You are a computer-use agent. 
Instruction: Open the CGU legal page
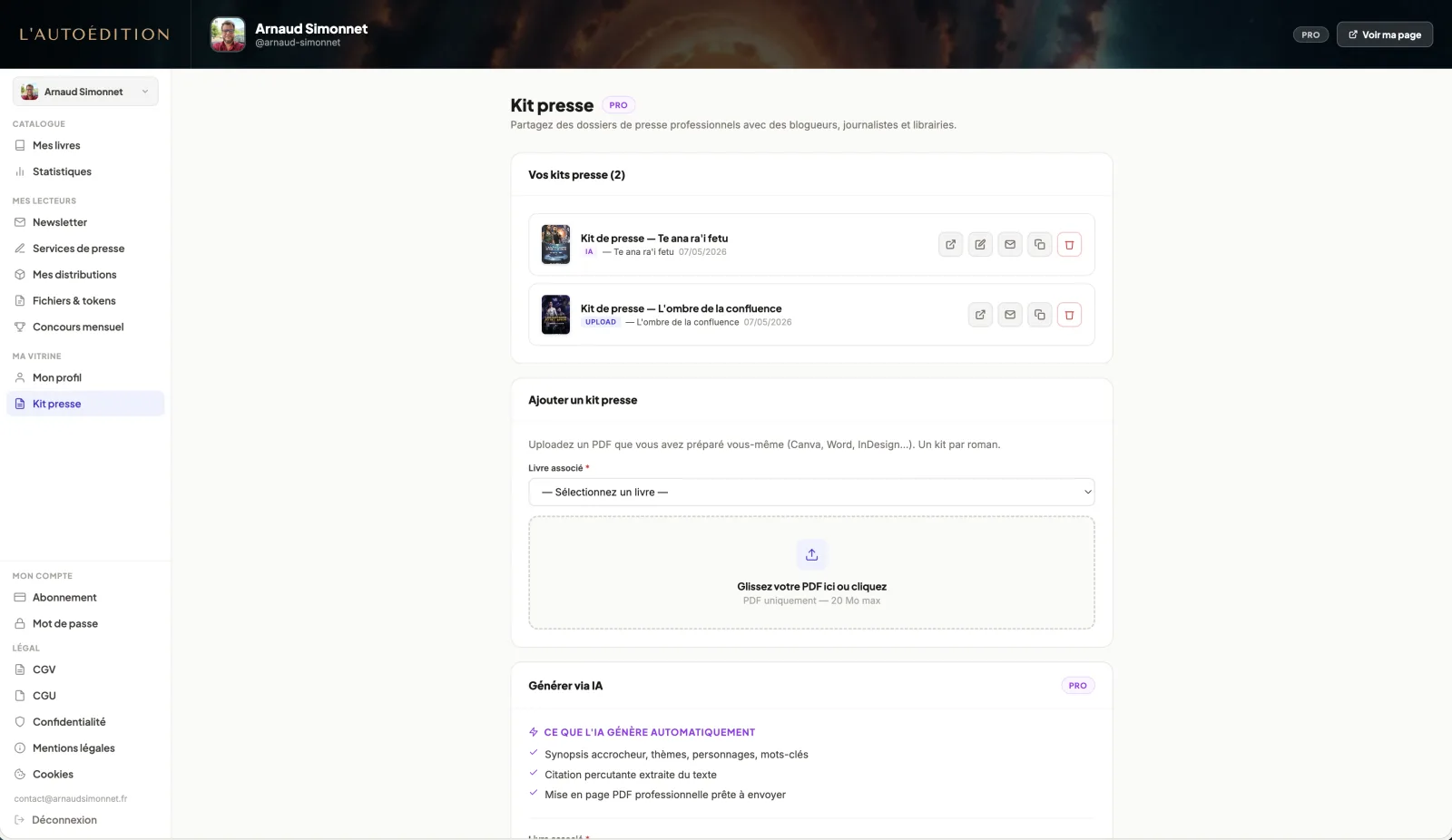point(85,696)
